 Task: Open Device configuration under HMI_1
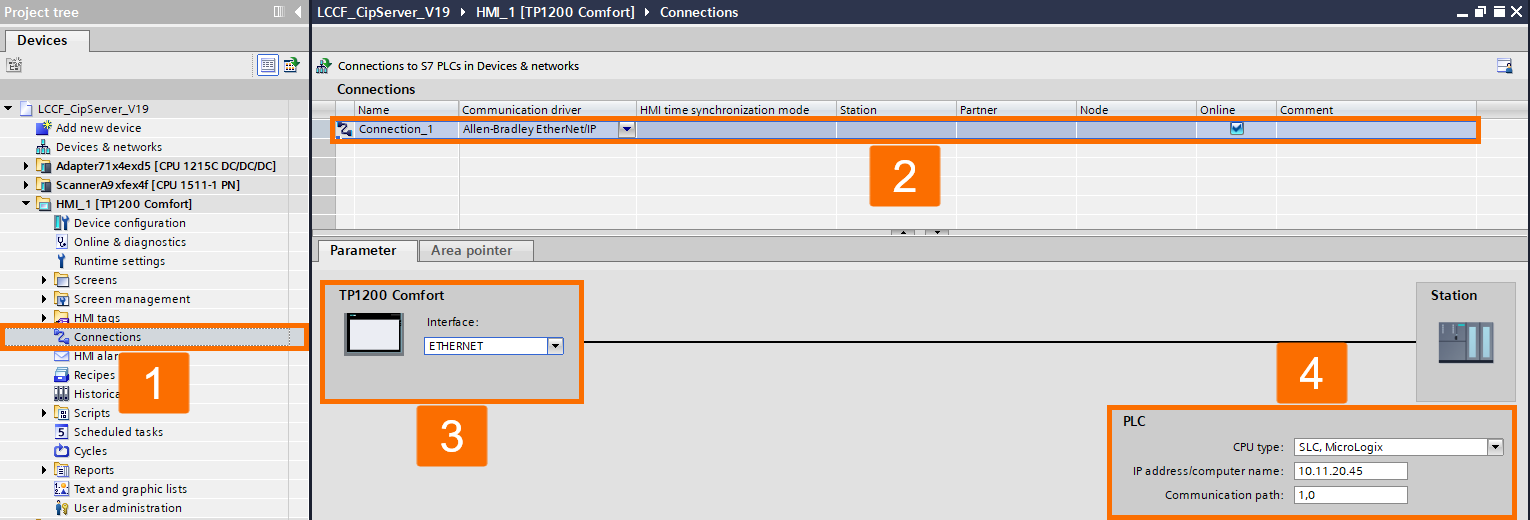click(129, 223)
